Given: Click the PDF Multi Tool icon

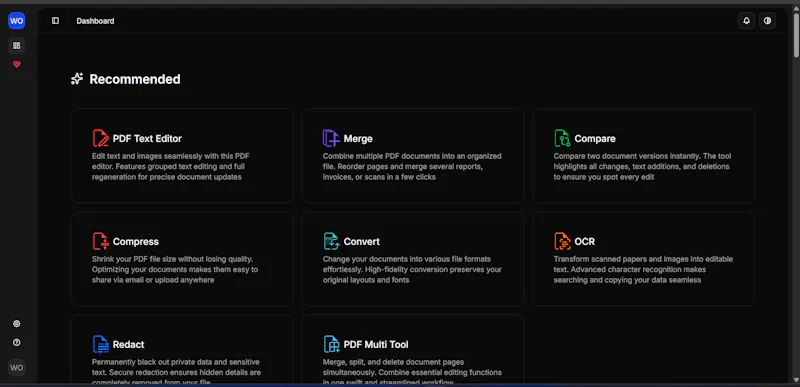Looking at the screenshot, I should (331, 344).
